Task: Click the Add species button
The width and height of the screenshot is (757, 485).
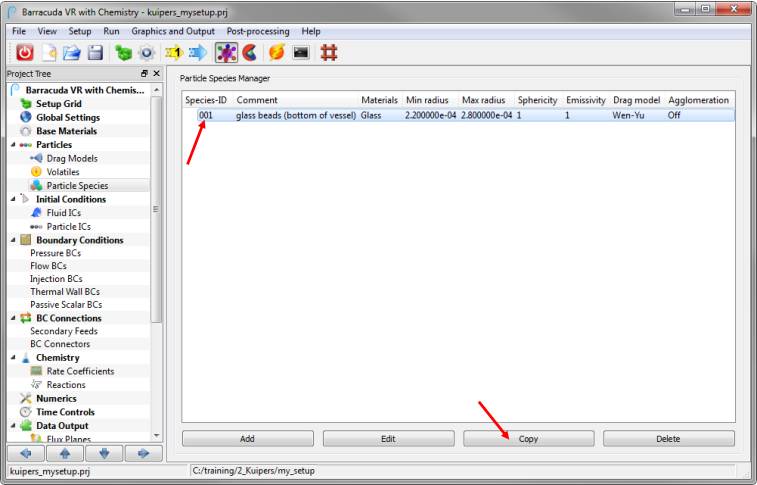Action: coord(248,439)
